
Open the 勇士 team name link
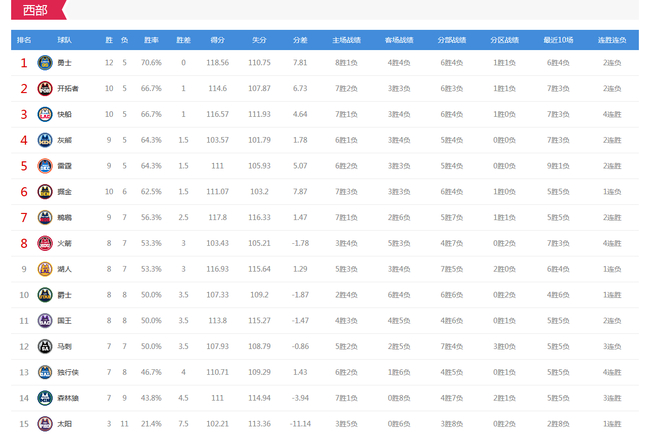tap(64, 63)
